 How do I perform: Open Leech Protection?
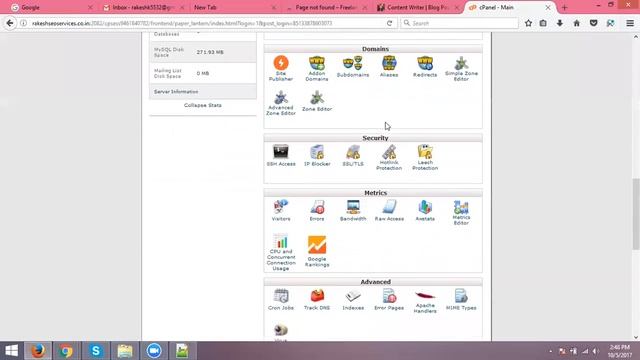coord(425,157)
